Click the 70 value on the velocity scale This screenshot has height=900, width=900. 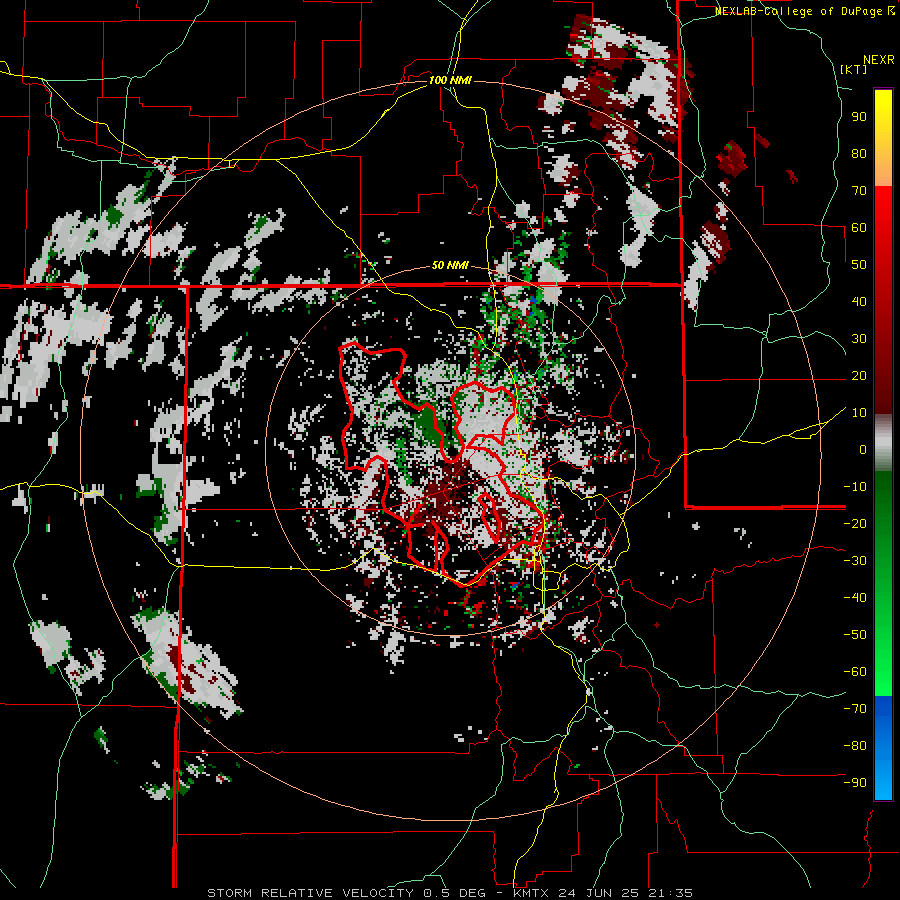pyautogui.click(x=859, y=191)
